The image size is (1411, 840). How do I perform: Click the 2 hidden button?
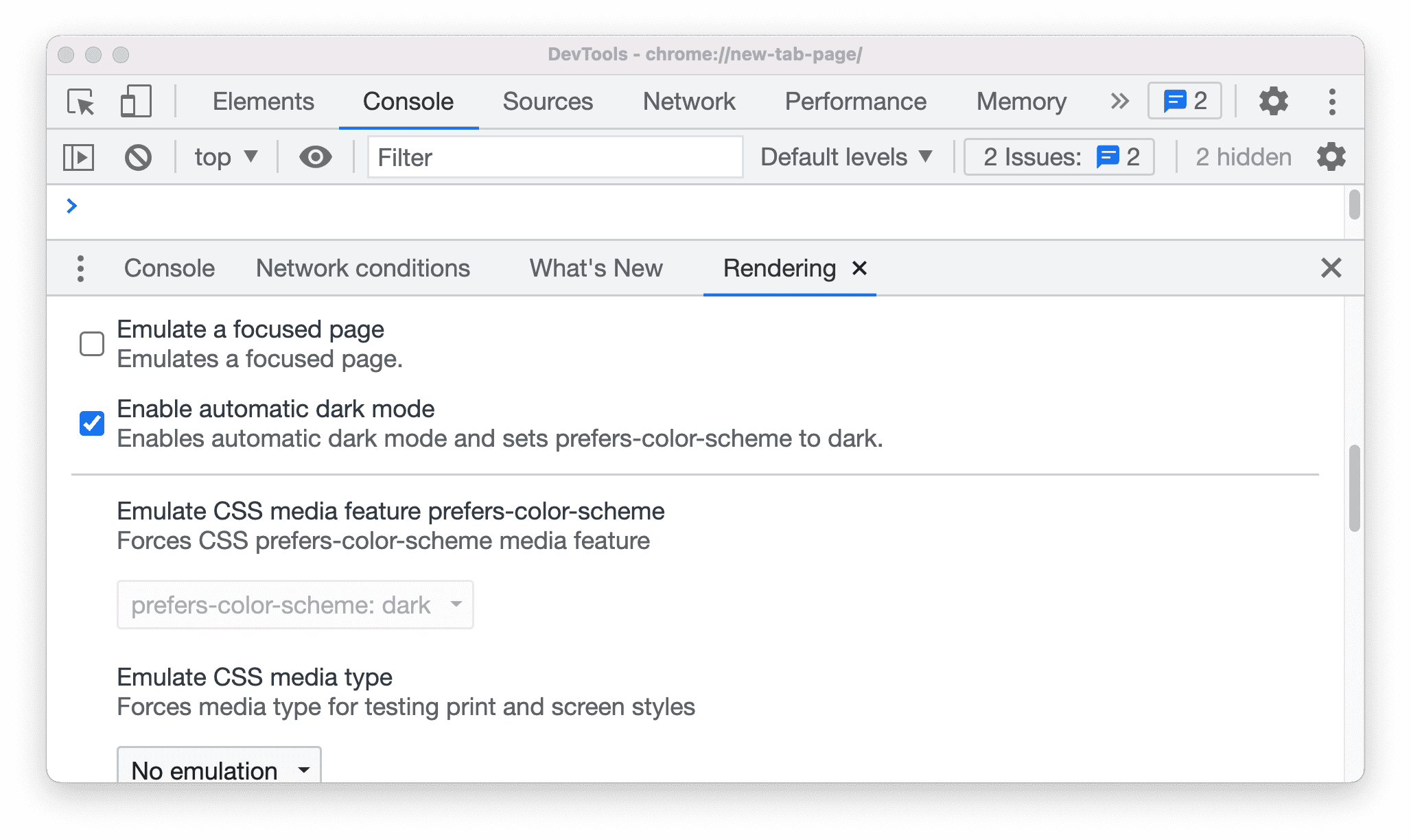[1244, 156]
